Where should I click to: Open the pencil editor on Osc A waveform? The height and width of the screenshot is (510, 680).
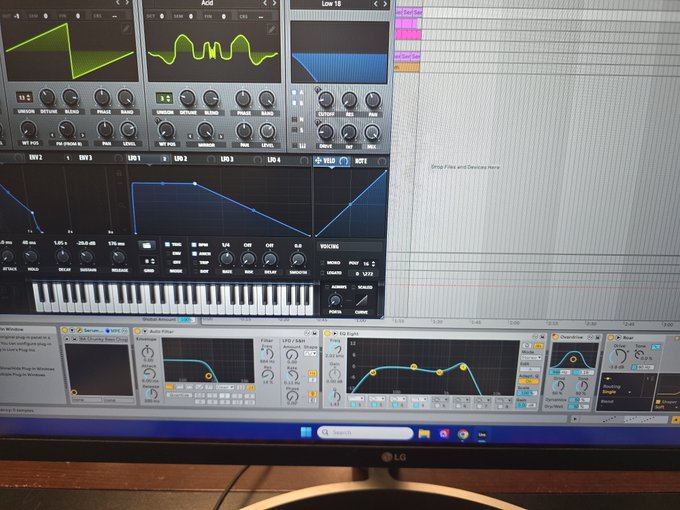click(x=126, y=29)
